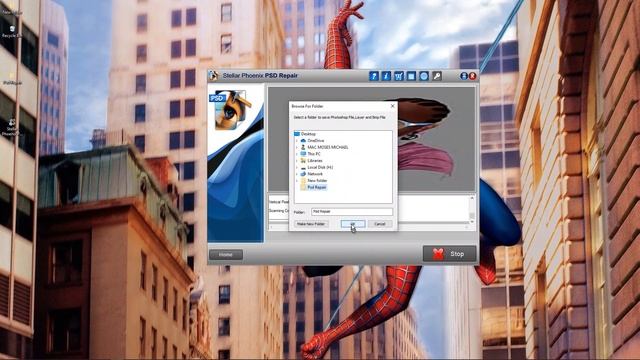This screenshot has width=640, height=360.
Task: Open the Help question mark icon
Action: pos(373,76)
